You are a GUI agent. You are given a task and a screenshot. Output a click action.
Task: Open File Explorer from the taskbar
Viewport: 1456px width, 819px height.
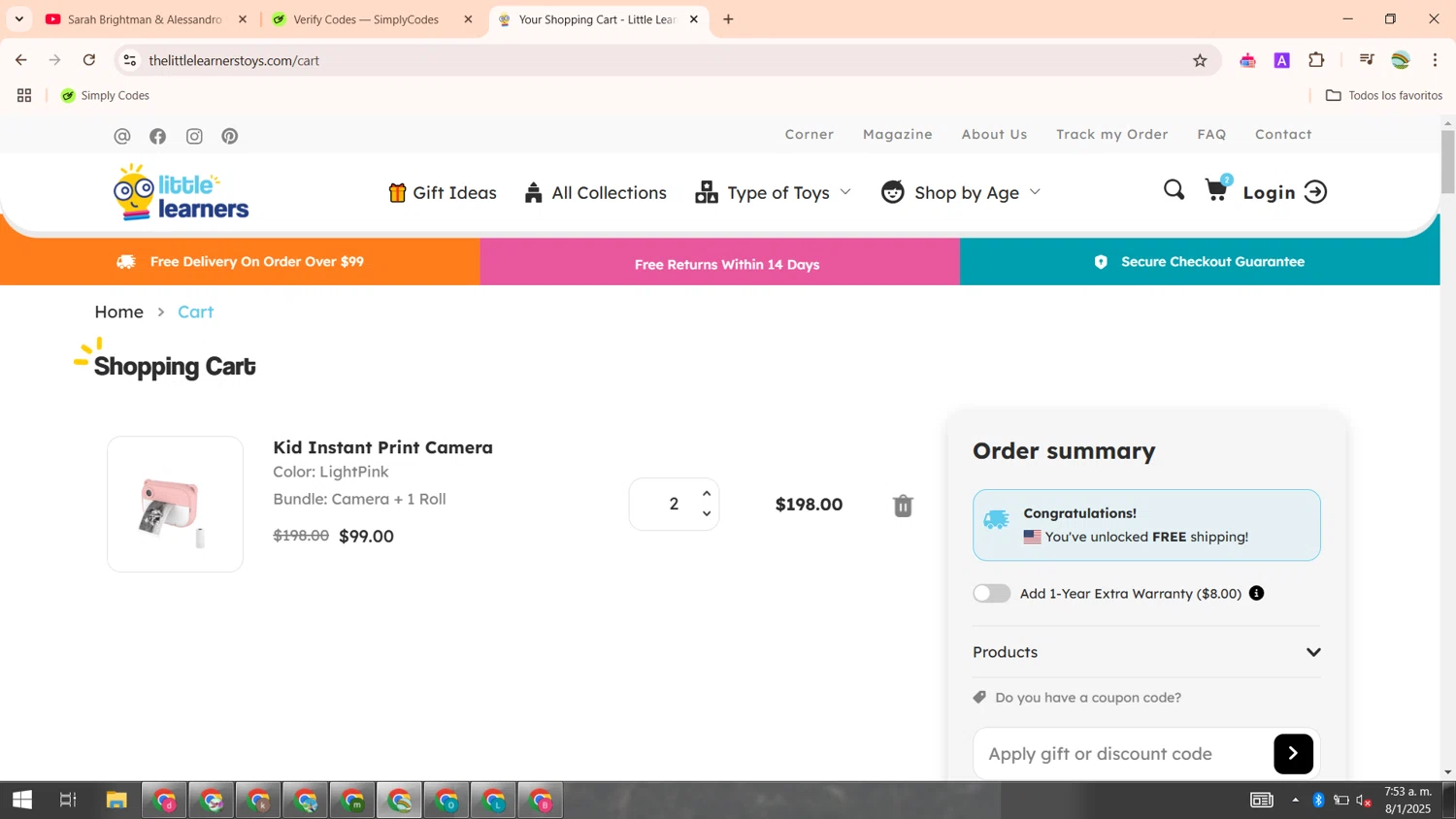tap(116, 800)
